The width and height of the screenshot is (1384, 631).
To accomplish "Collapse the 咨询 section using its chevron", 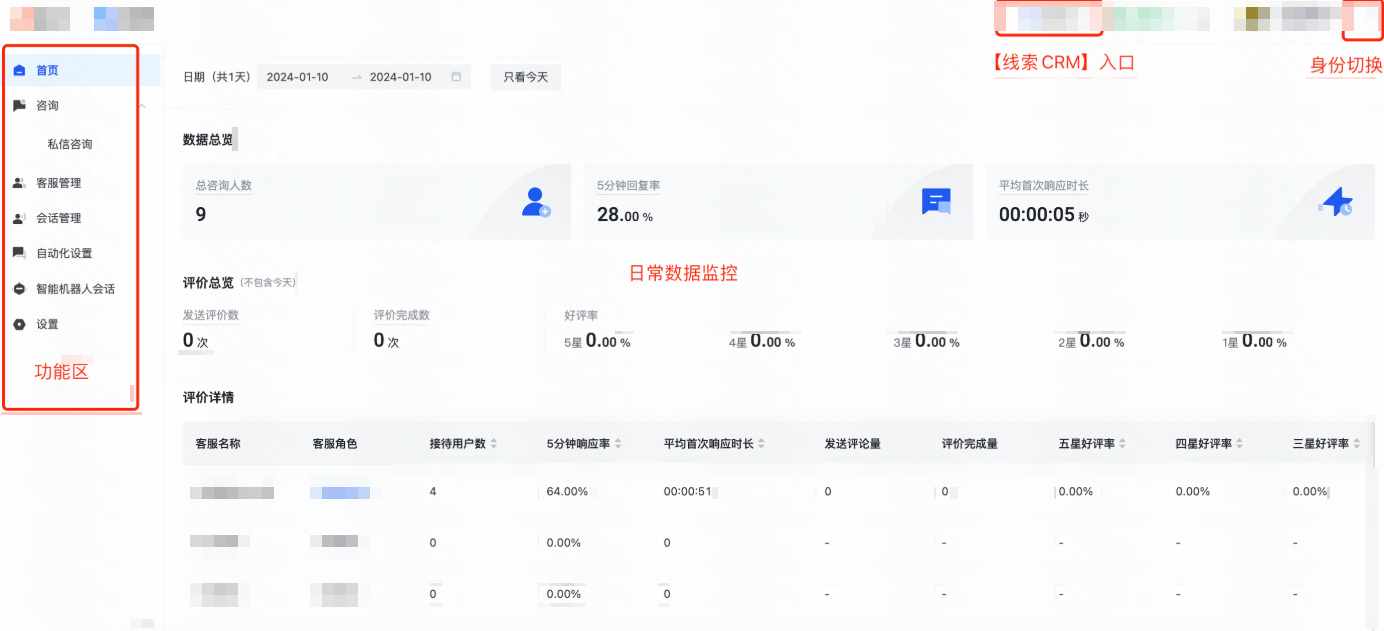I will [x=142, y=105].
